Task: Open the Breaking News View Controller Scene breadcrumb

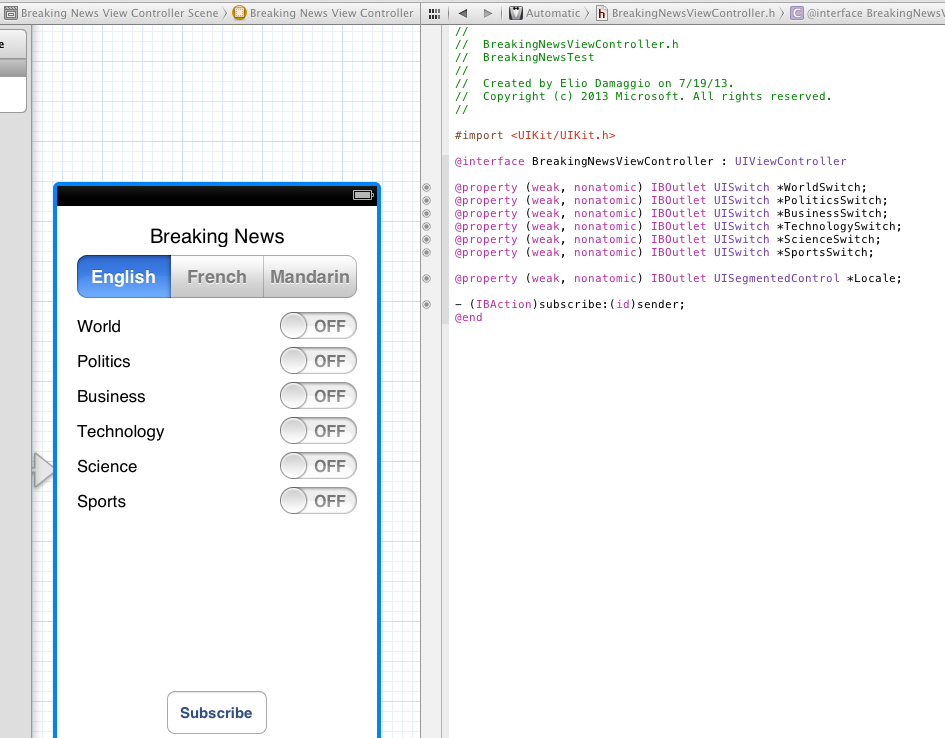Action: [x=110, y=13]
